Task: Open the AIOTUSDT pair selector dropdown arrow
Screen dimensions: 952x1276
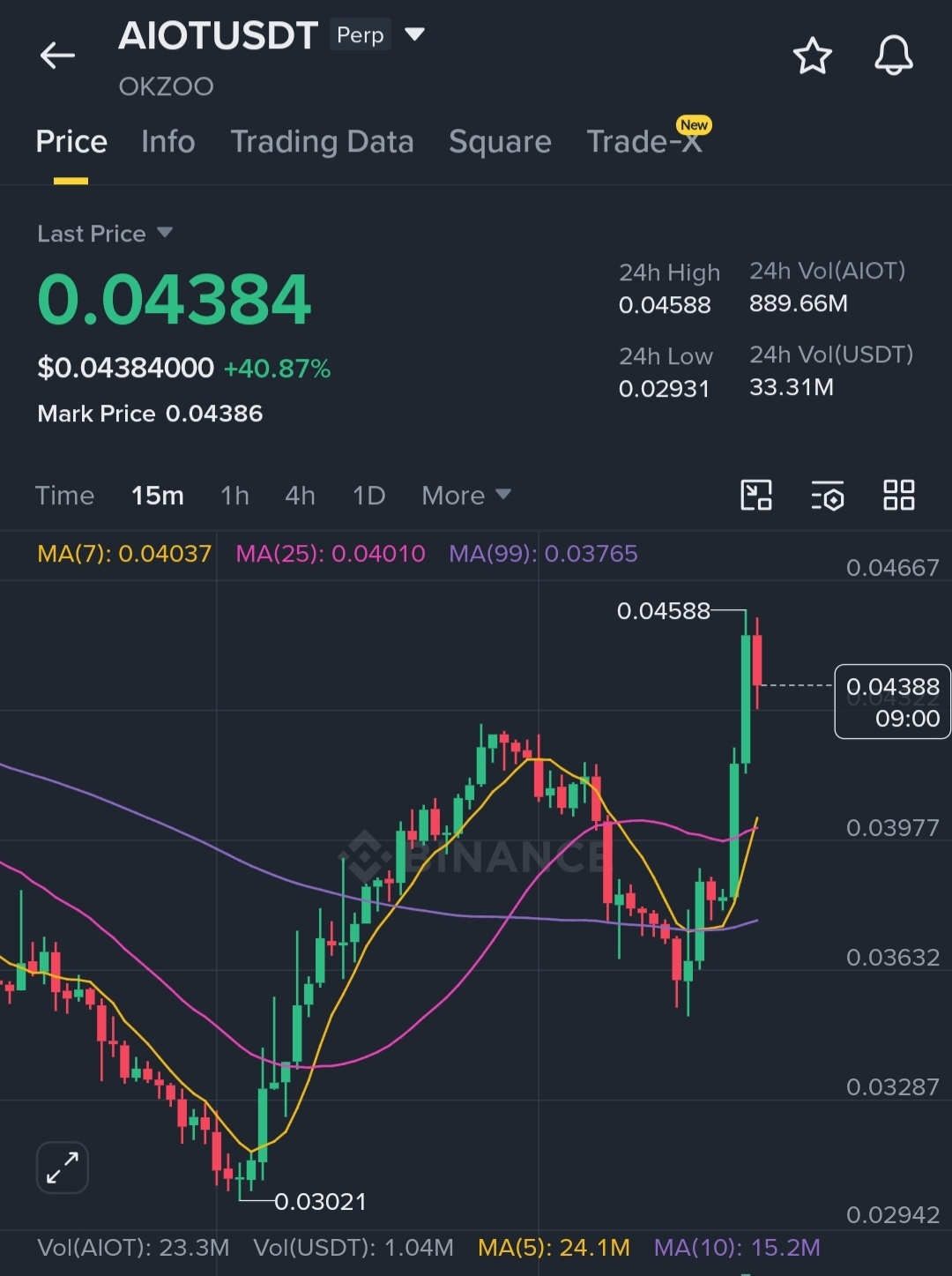Action: [x=414, y=34]
